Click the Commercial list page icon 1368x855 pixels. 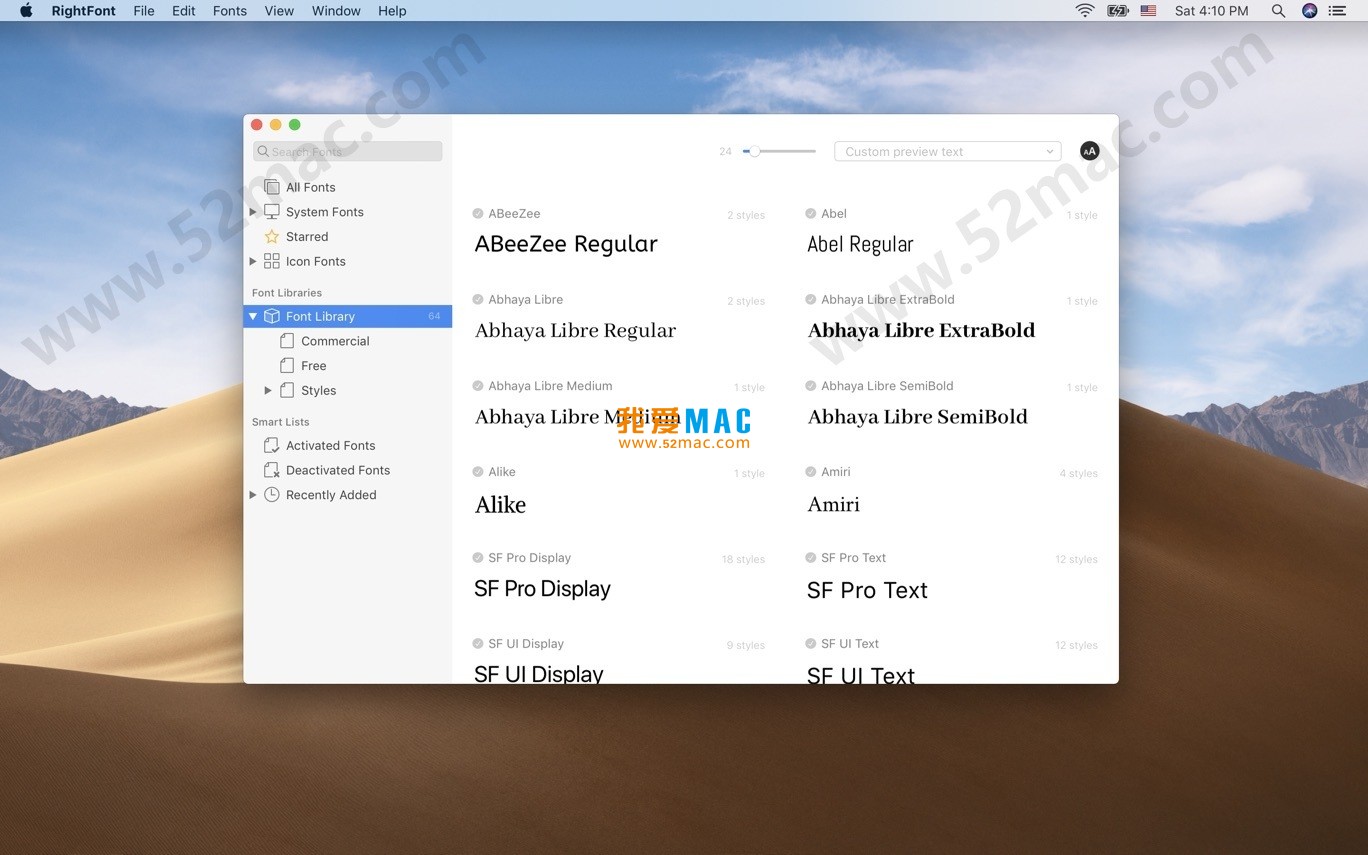[x=287, y=341]
